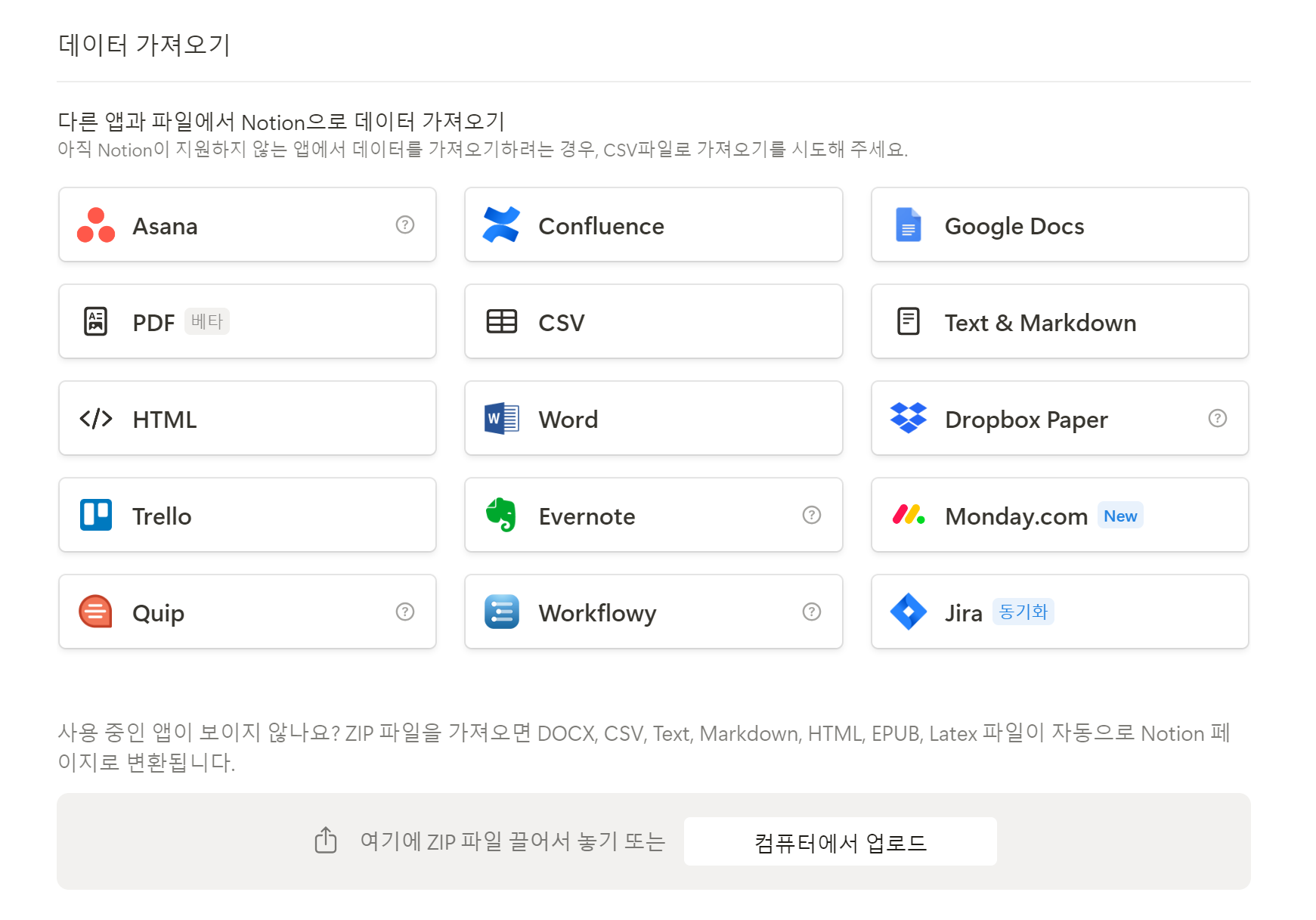This screenshot has height=920, width=1316.
Task: Choose Workflowy import option
Action: [x=653, y=612]
